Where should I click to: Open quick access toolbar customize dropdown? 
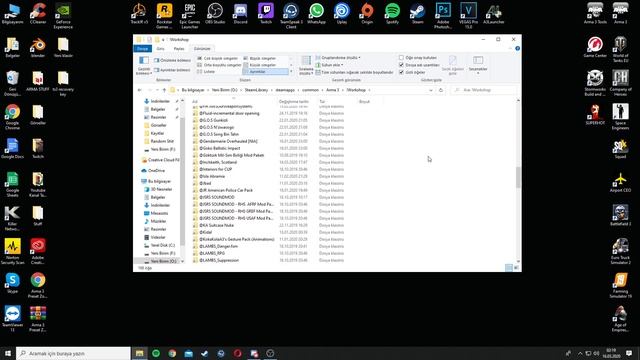pyautogui.click(x=163, y=40)
